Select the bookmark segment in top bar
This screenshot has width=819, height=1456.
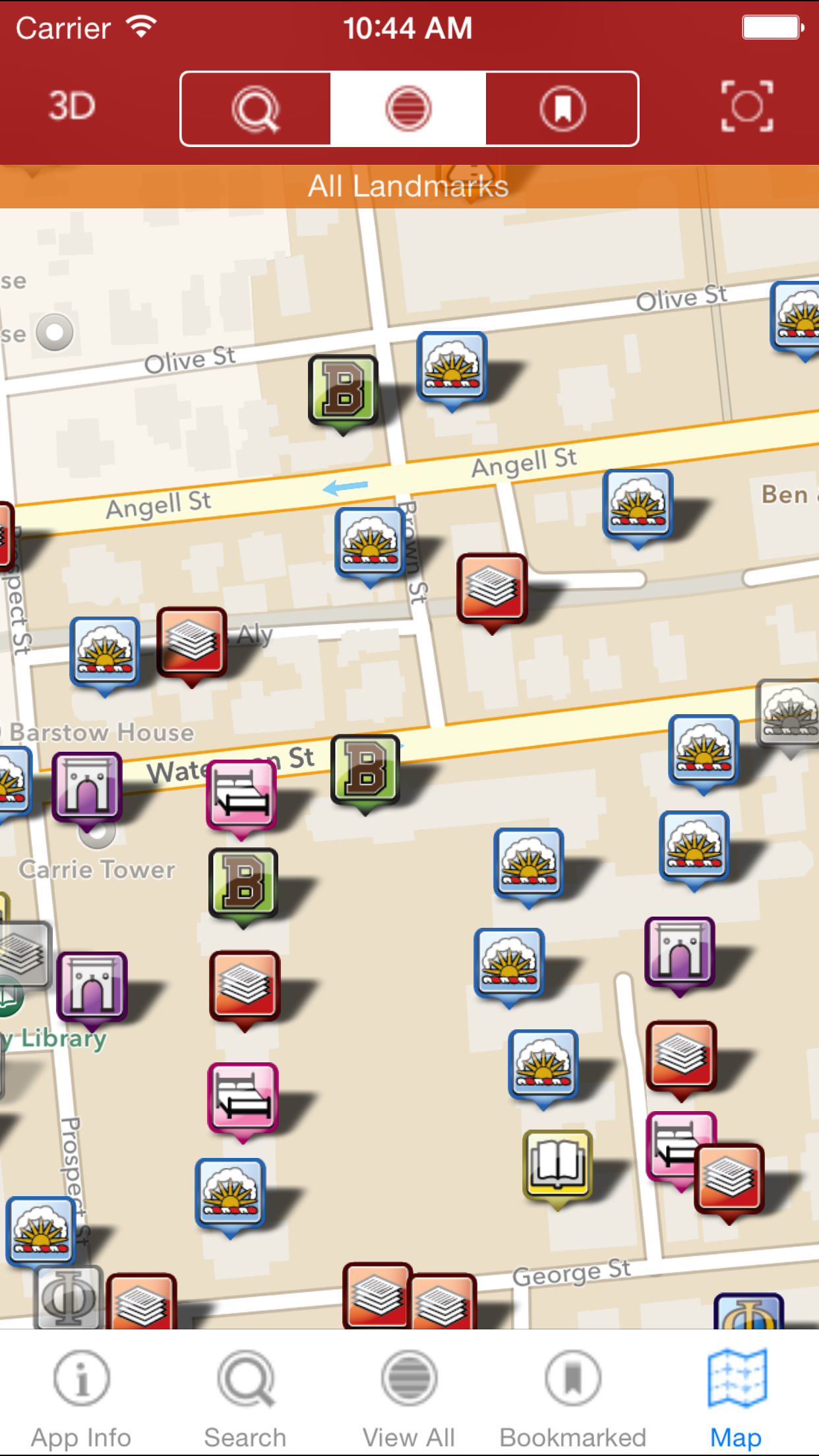pyautogui.click(x=562, y=109)
